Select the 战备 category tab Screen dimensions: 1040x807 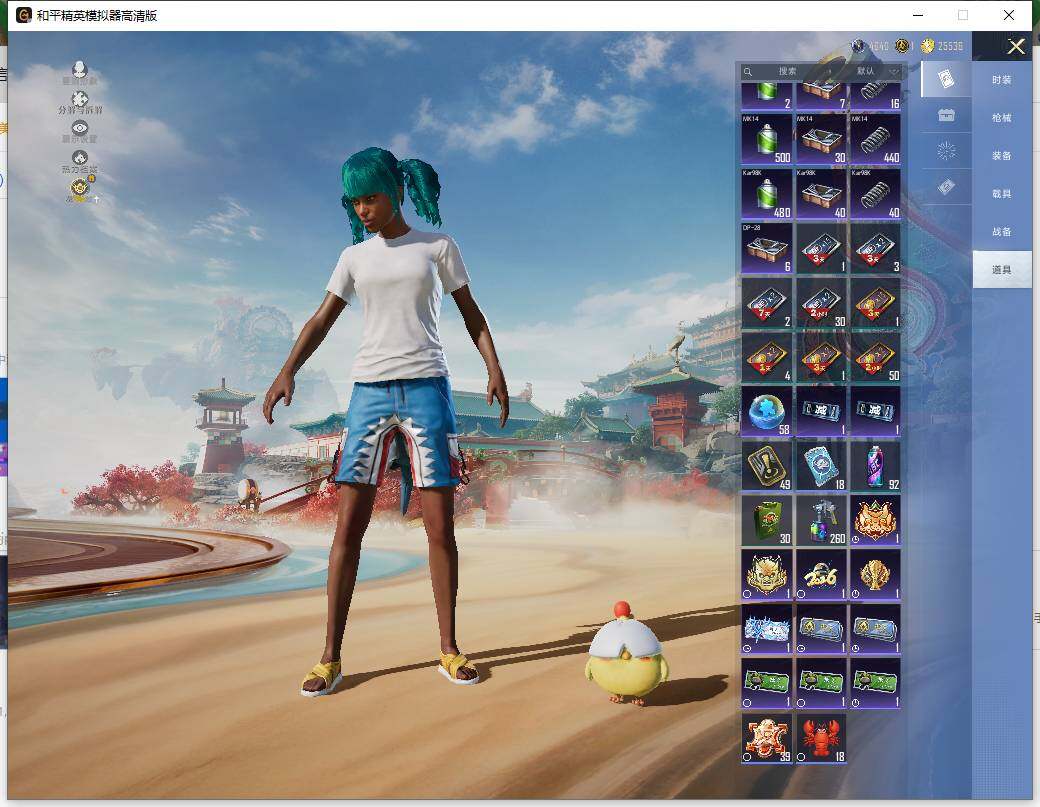tap(1001, 232)
